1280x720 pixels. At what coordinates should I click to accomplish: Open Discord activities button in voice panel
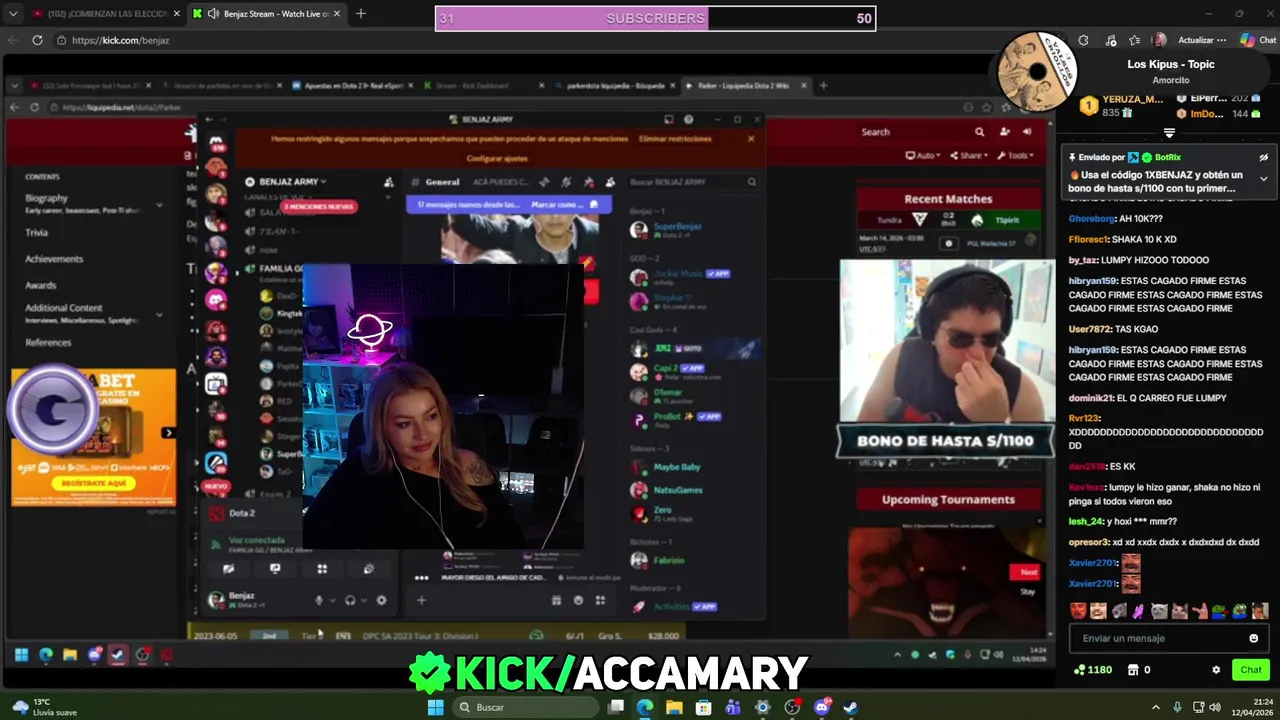click(322, 569)
